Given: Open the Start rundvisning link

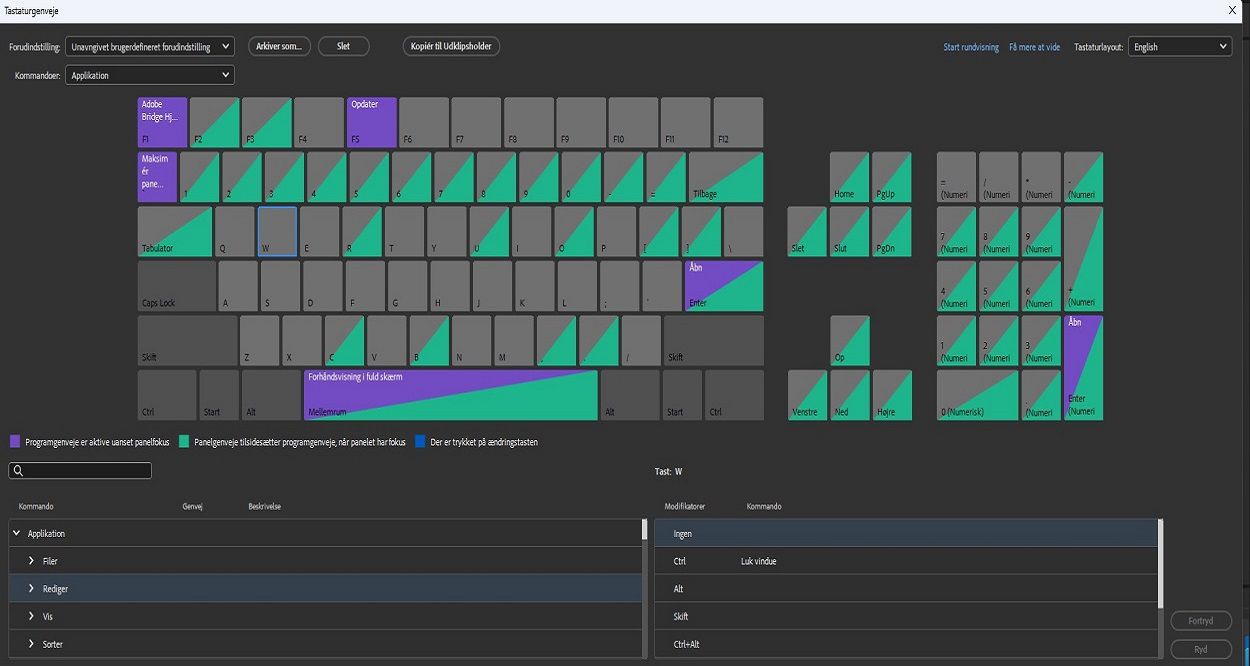Looking at the screenshot, I should point(971,47).
